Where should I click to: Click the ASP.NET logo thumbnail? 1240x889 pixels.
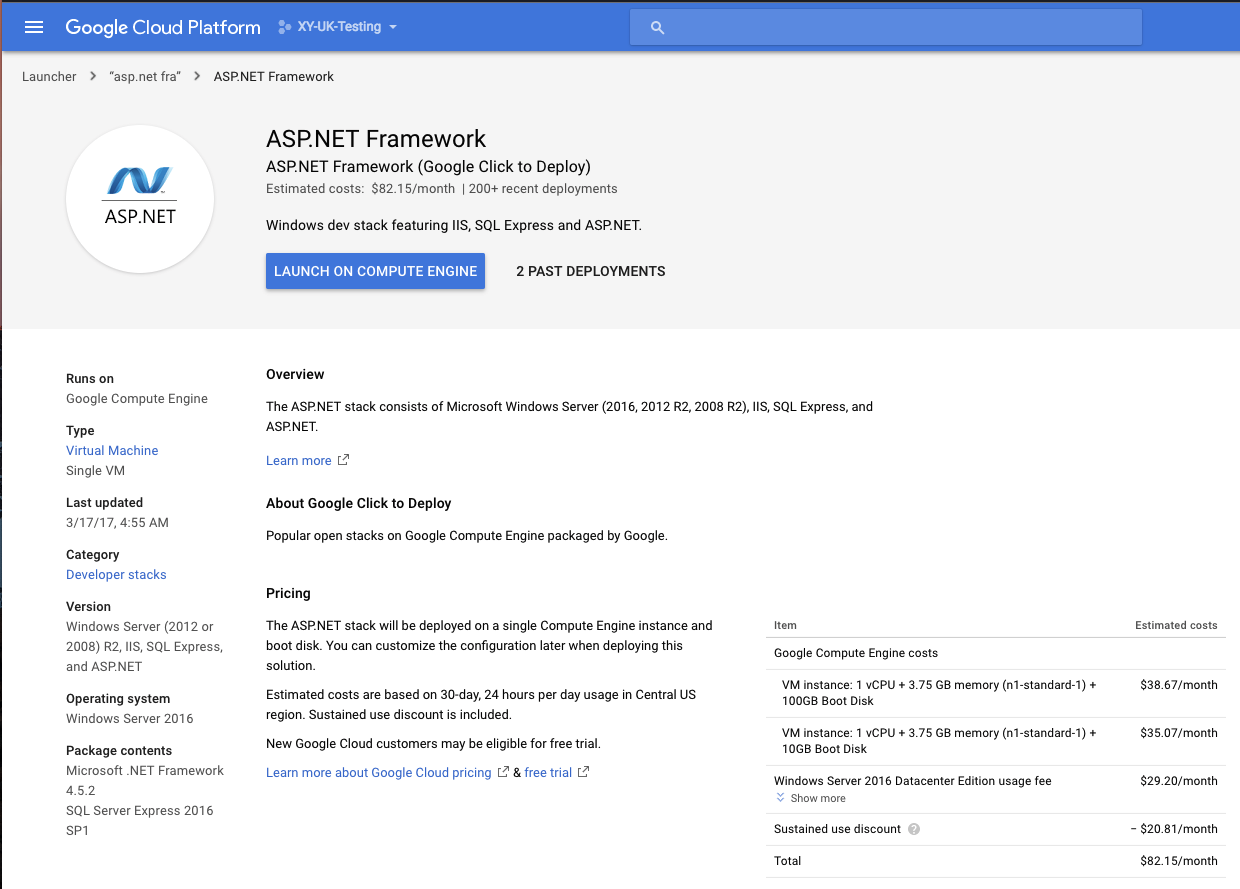140,199
